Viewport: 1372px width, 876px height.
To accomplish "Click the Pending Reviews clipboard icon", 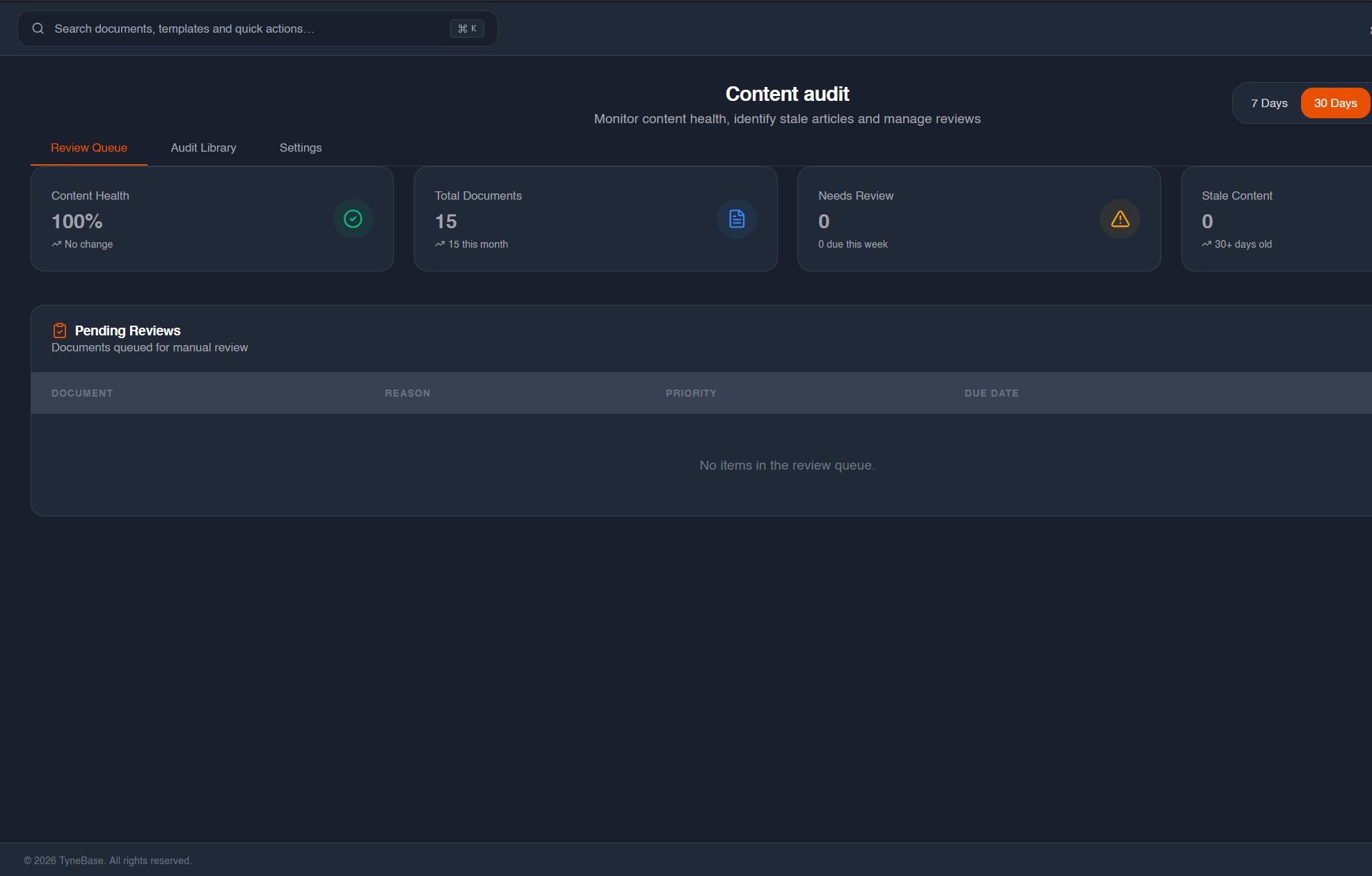I will tap(60, 331).
